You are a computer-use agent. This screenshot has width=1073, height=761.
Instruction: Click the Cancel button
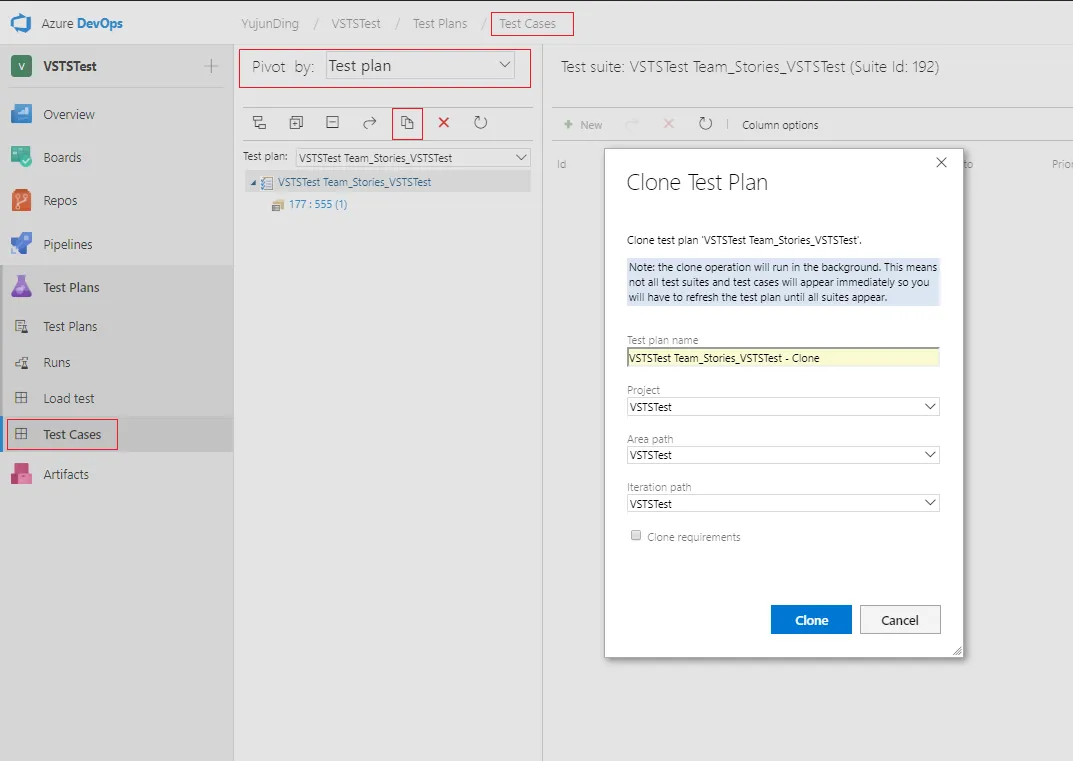click(x=900, y=619)
